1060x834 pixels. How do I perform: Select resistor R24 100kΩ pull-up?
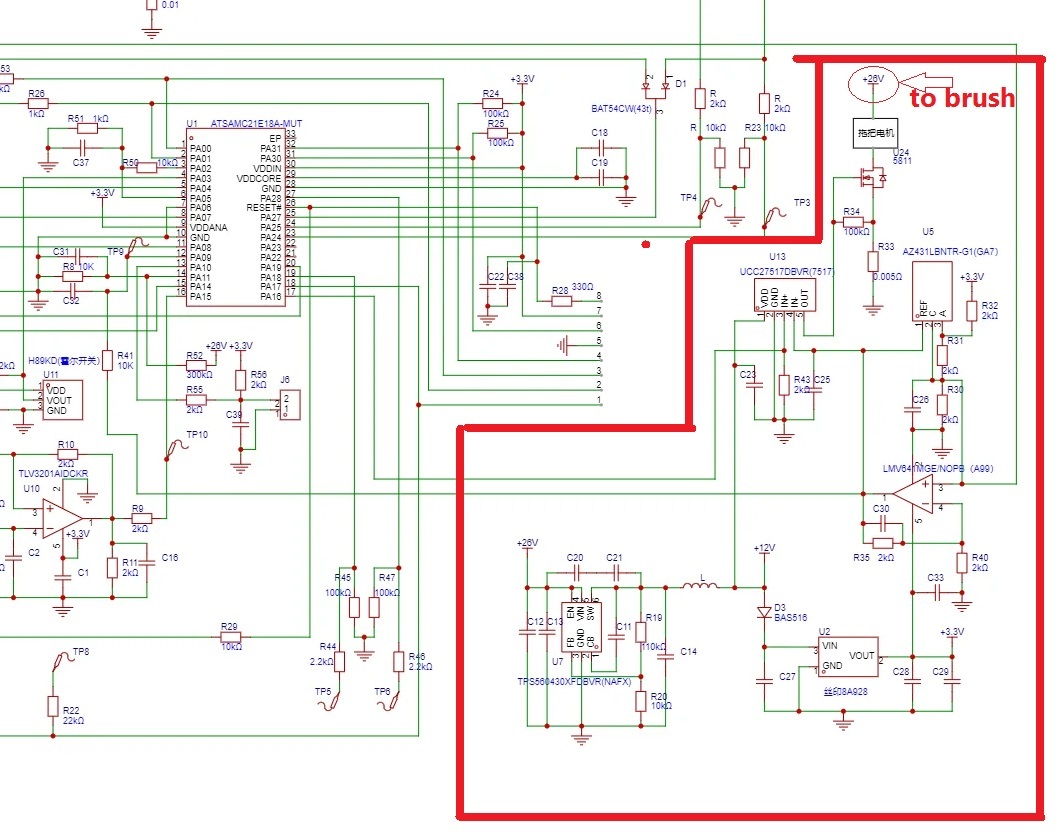(492, 103)
